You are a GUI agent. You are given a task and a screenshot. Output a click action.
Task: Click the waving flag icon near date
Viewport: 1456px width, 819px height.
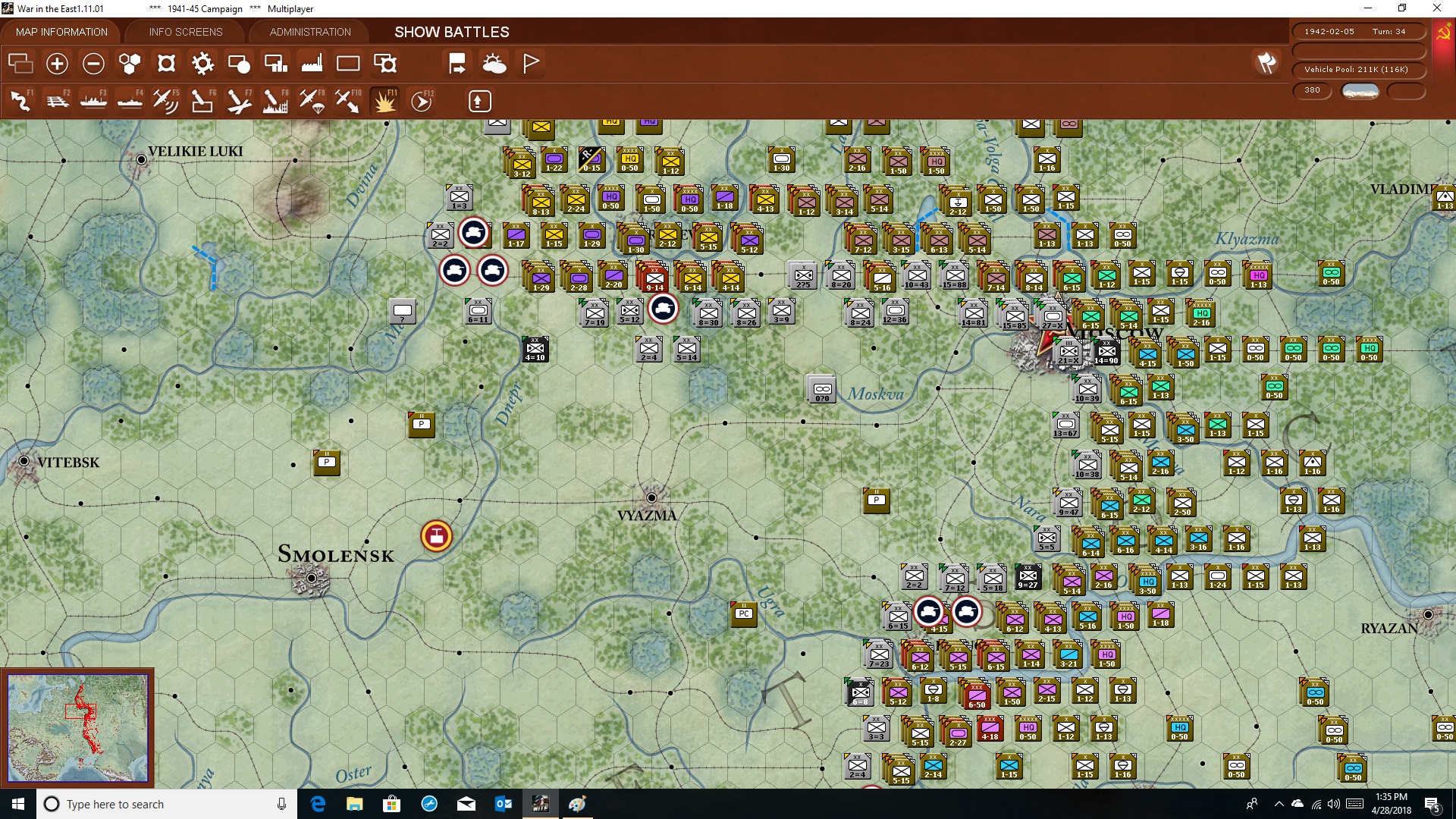(x=1266, y=63)
